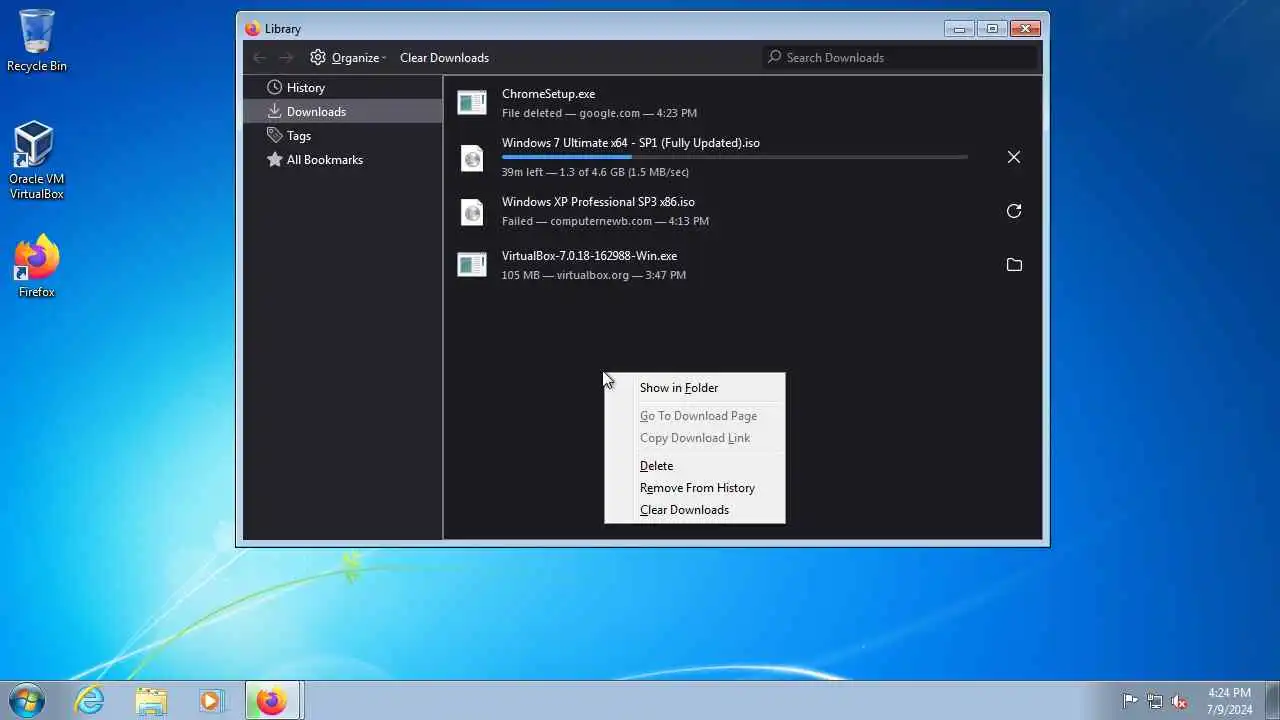The height and width of the screenshot is (720, 1280).
Task: Click the Downloads arrow icon in the sidebar
Action: 274,111
